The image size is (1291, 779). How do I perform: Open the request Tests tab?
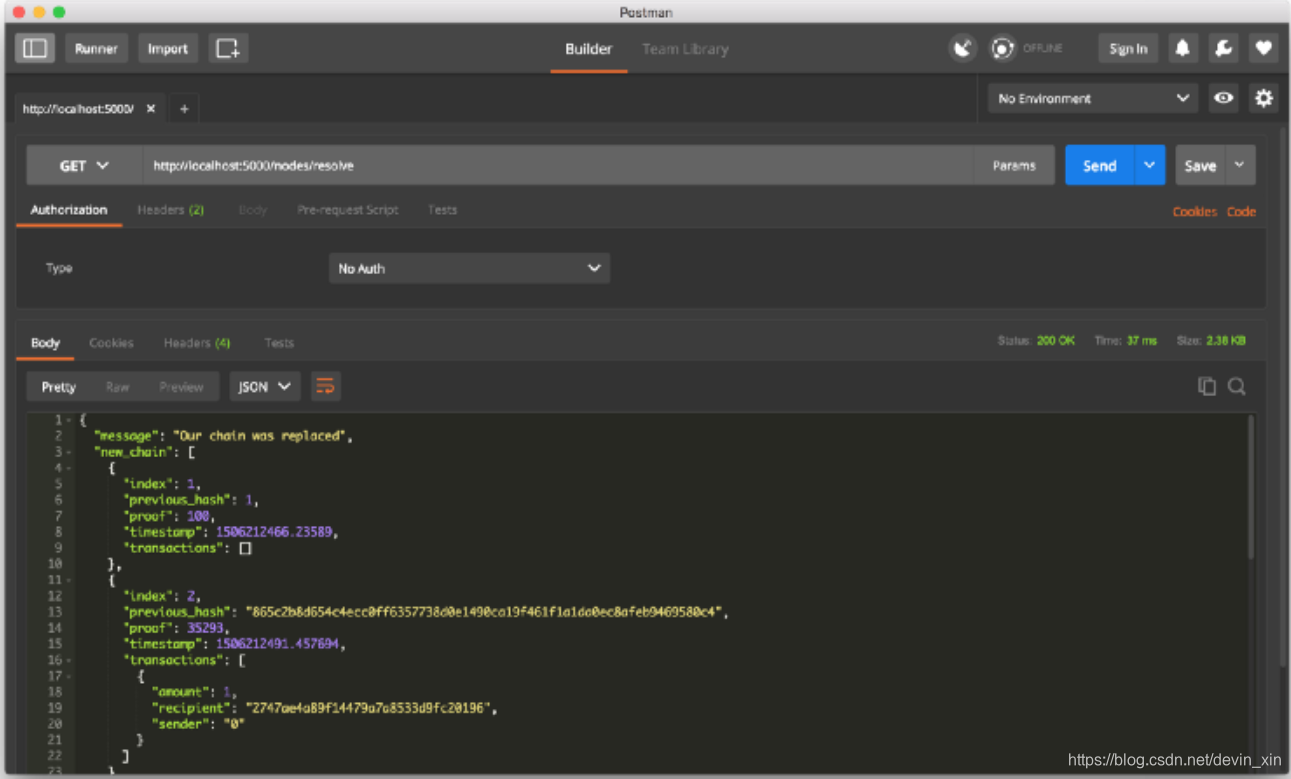(442, 210)
